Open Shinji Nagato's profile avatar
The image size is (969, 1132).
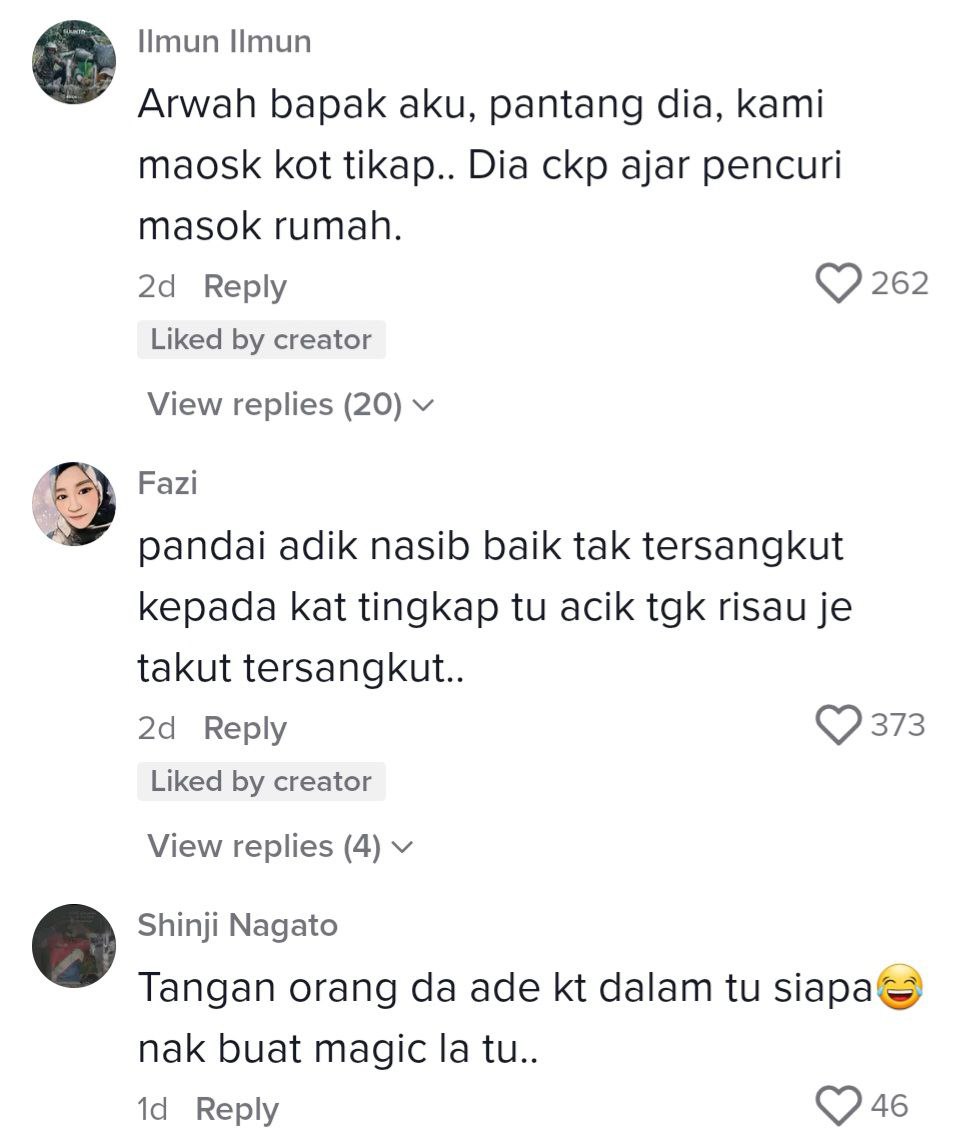pyautogui.click(x=74, y=946)
